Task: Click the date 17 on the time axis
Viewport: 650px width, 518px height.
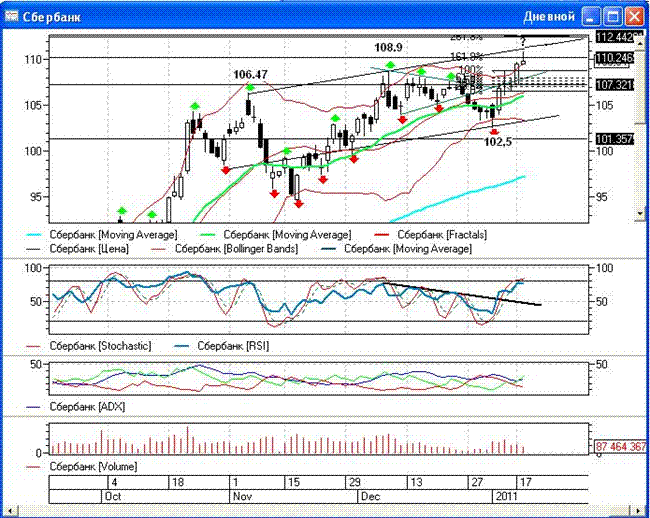Action: click(526, 482)
